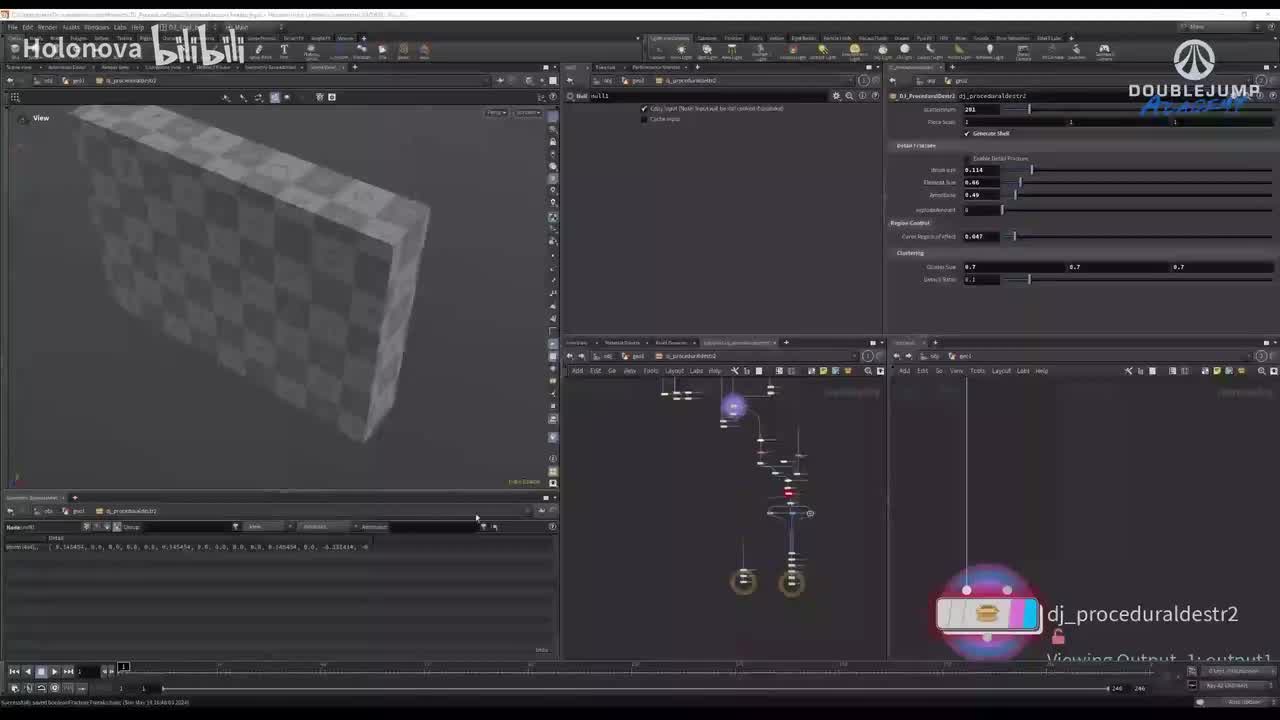Switch to the Geometry Spreadsheet pane tab
Screen dimensions: 1280x720
click(x=270, y=67)
